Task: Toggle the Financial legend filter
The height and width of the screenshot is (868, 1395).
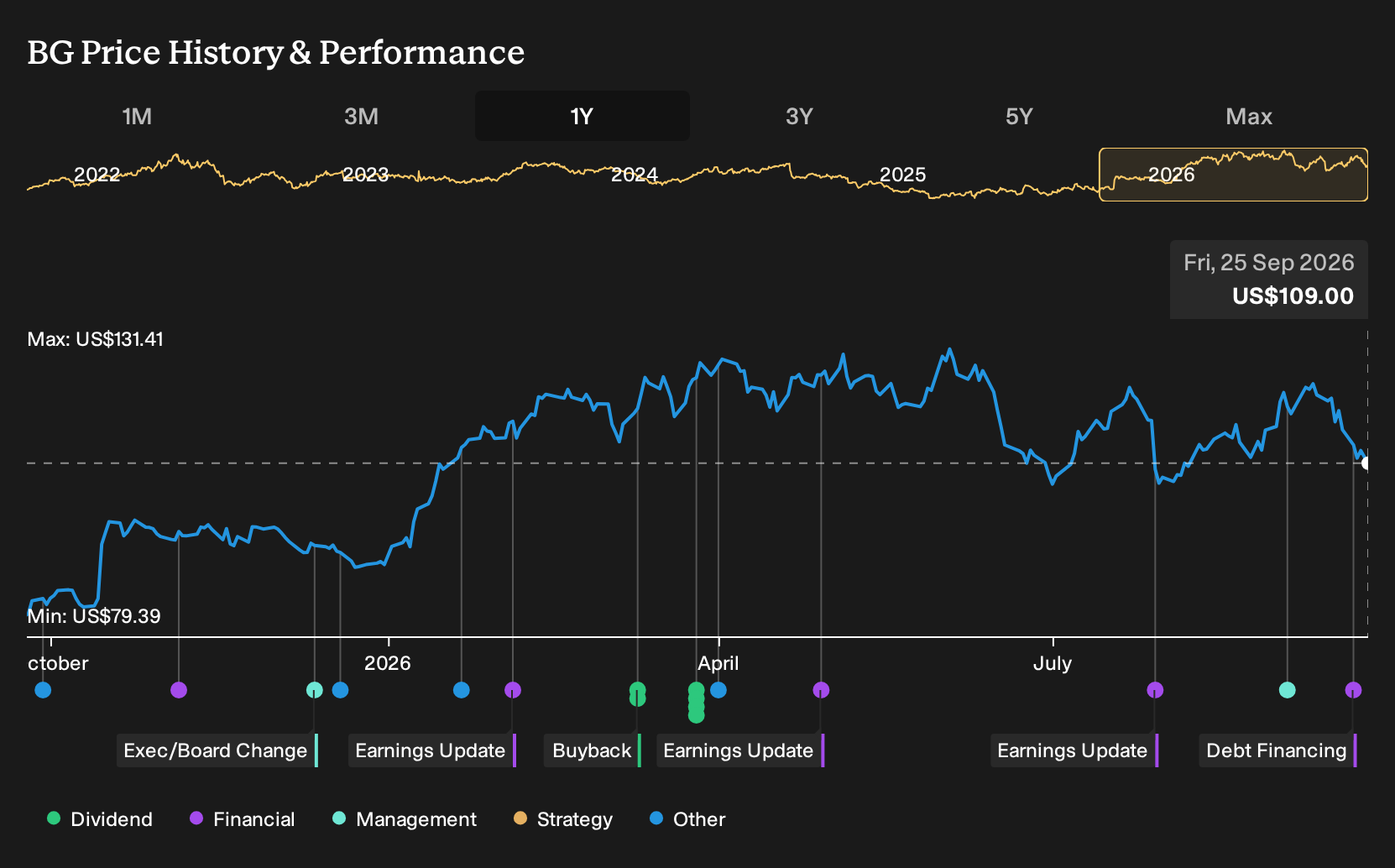Action: 243,819
